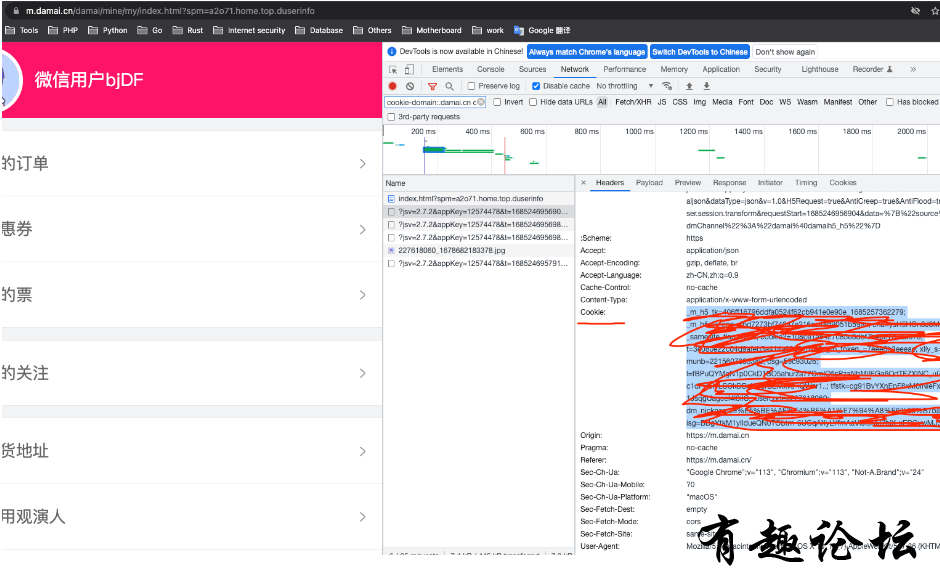Filter requests by Img type
The image size is (940, 574).
(700, 102)
